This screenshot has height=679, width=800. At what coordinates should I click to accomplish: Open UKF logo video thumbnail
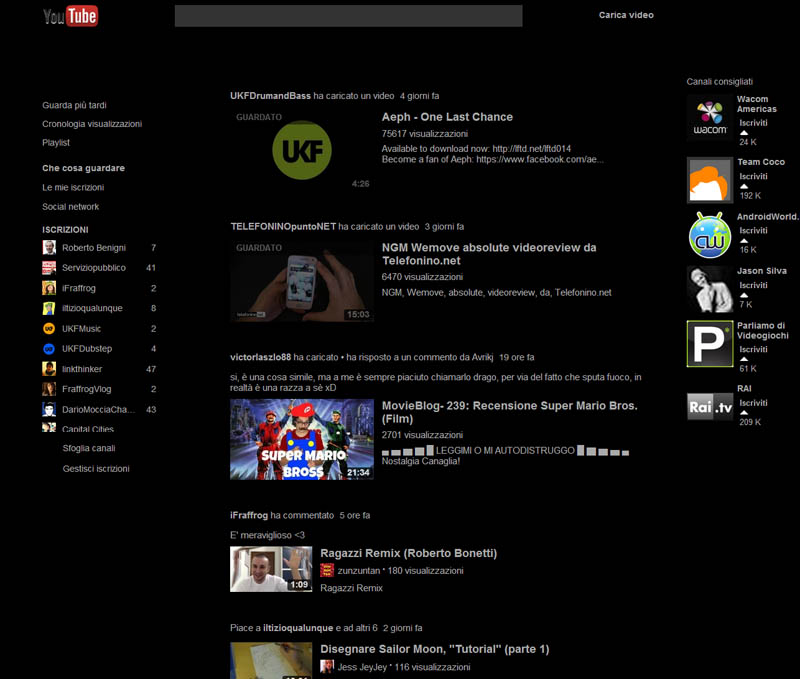[302, 150]
